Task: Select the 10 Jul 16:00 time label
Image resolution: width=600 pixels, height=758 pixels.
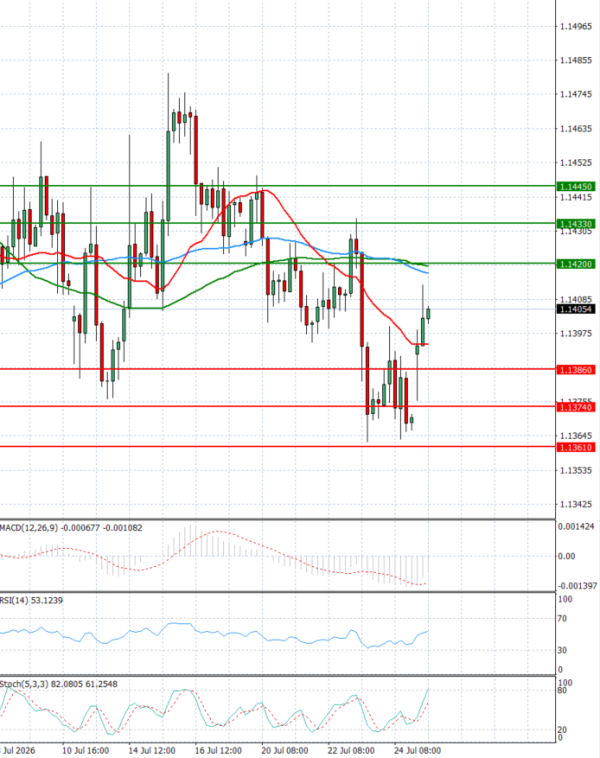Action: coord(86,750)
